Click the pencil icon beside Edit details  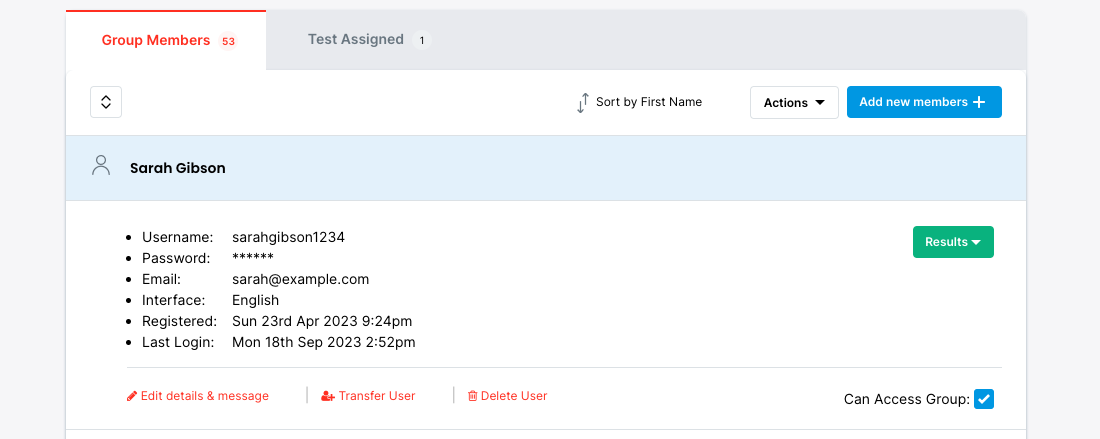[x=132, y=396]
